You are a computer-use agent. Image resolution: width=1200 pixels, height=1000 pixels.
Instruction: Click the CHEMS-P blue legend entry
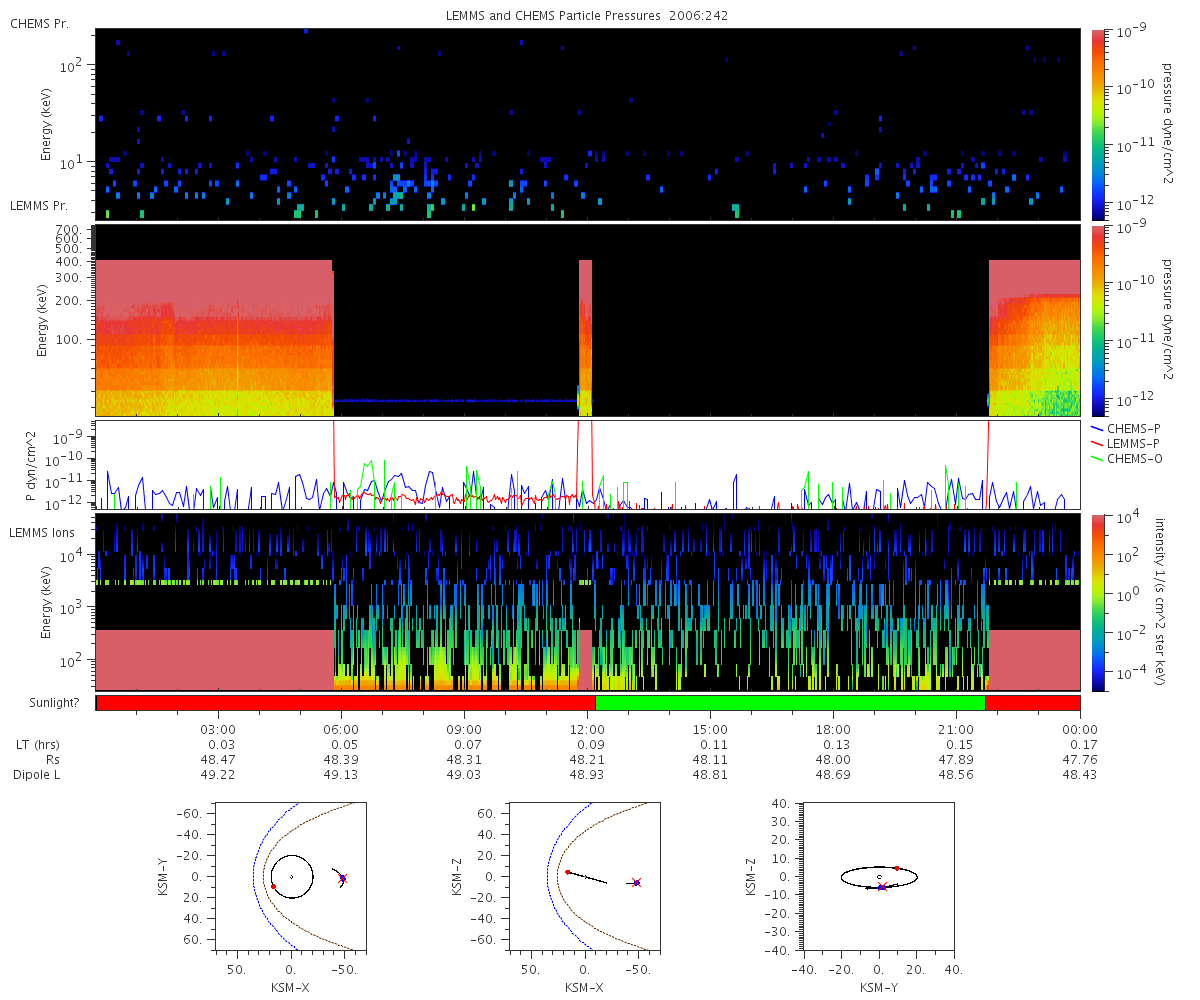1131,428
